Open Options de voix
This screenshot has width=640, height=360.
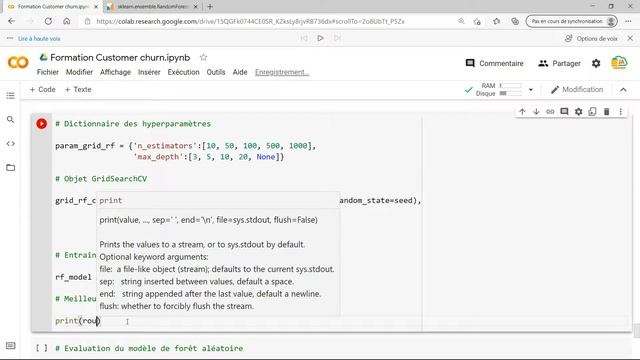tap(591, 38)
